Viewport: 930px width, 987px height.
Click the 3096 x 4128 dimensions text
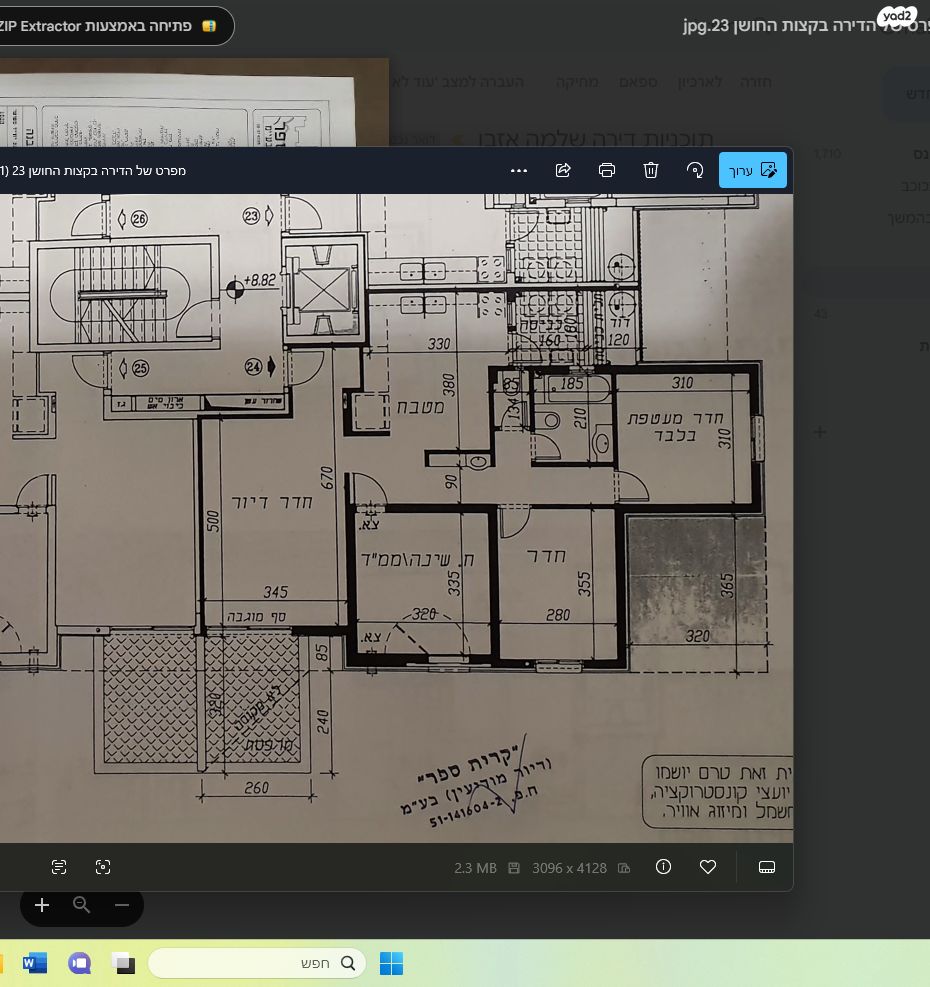click(x=569, y=868)
